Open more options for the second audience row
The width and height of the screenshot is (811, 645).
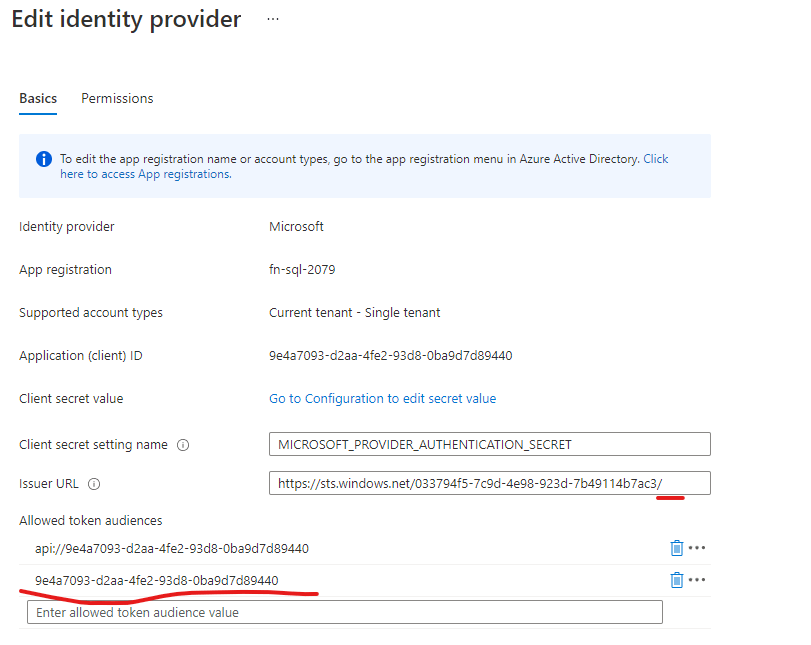[697, 580]
